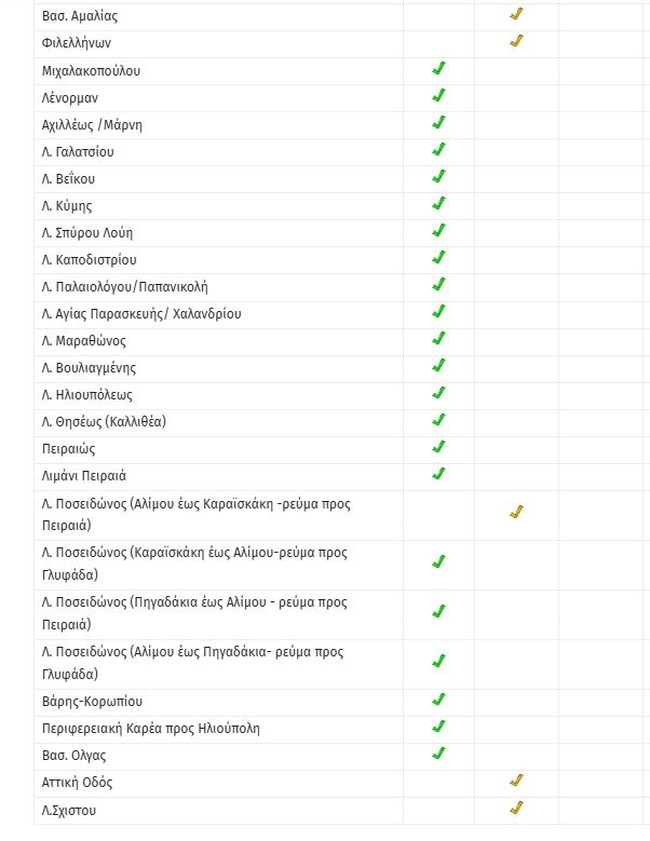Click the green checkmark beside Βασ. Ολγας
Viewport: 650px width, 841px height.
[x=438, y=753]
